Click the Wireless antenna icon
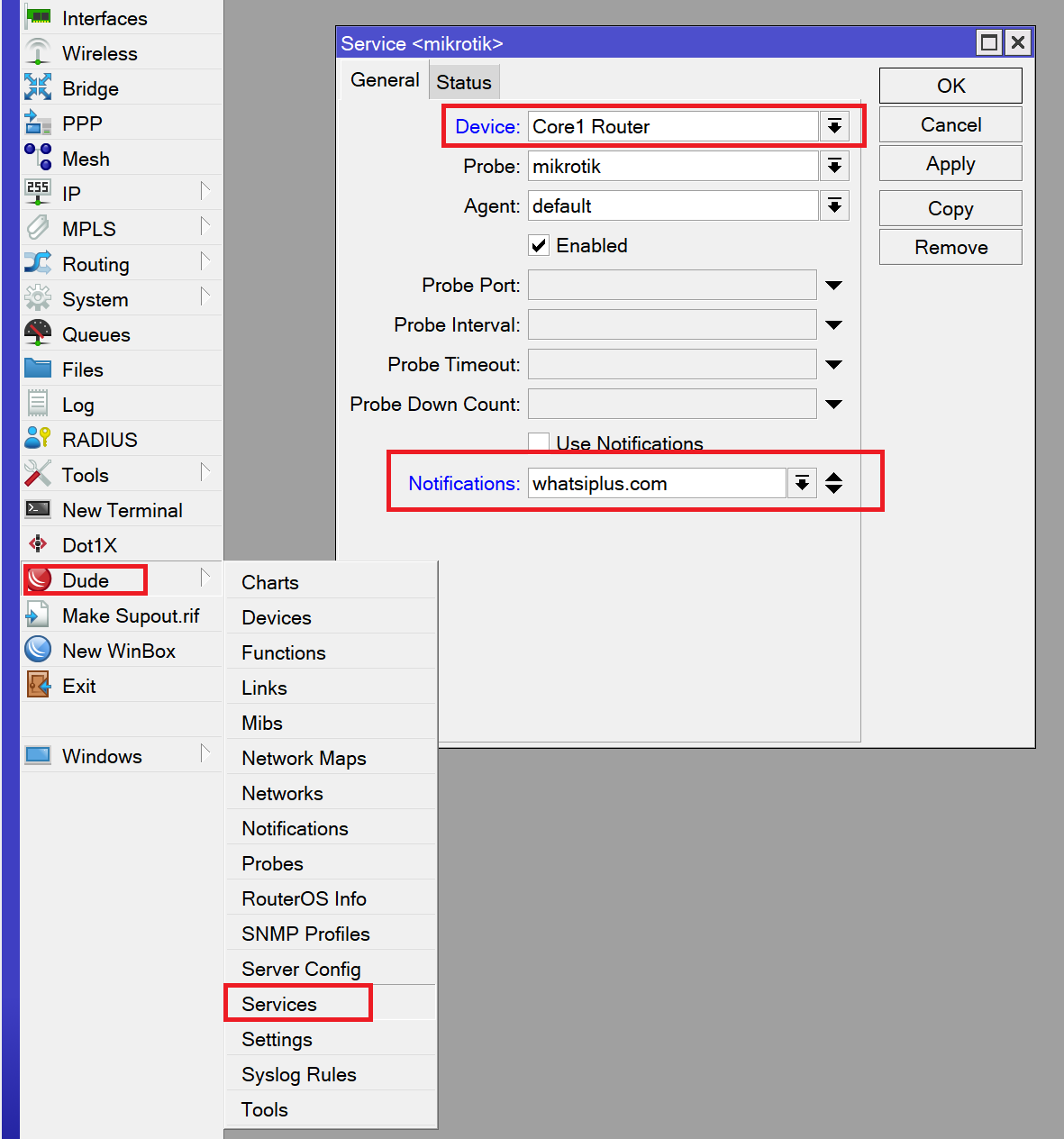Image resolution: width=1064 pixels, height=1139 pixels. pos(38,52)
